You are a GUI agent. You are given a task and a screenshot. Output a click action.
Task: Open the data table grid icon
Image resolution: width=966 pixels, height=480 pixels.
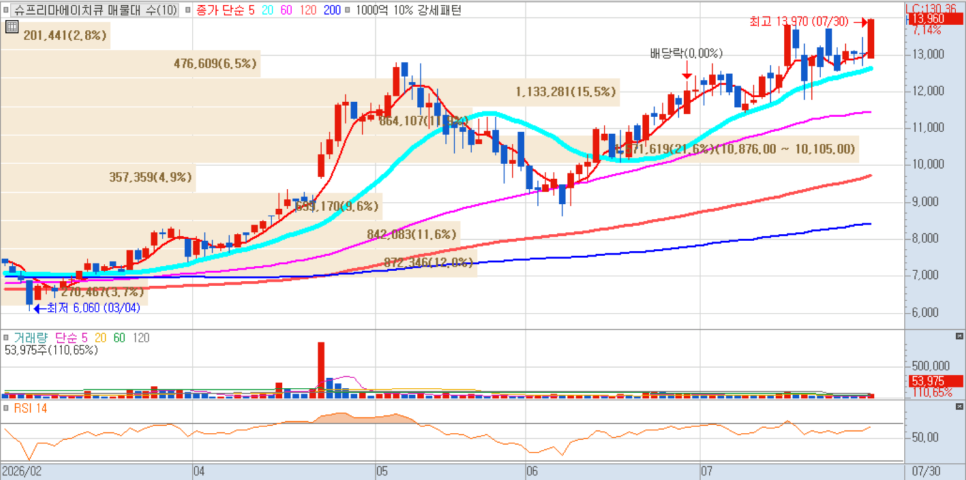pos(10,26)
